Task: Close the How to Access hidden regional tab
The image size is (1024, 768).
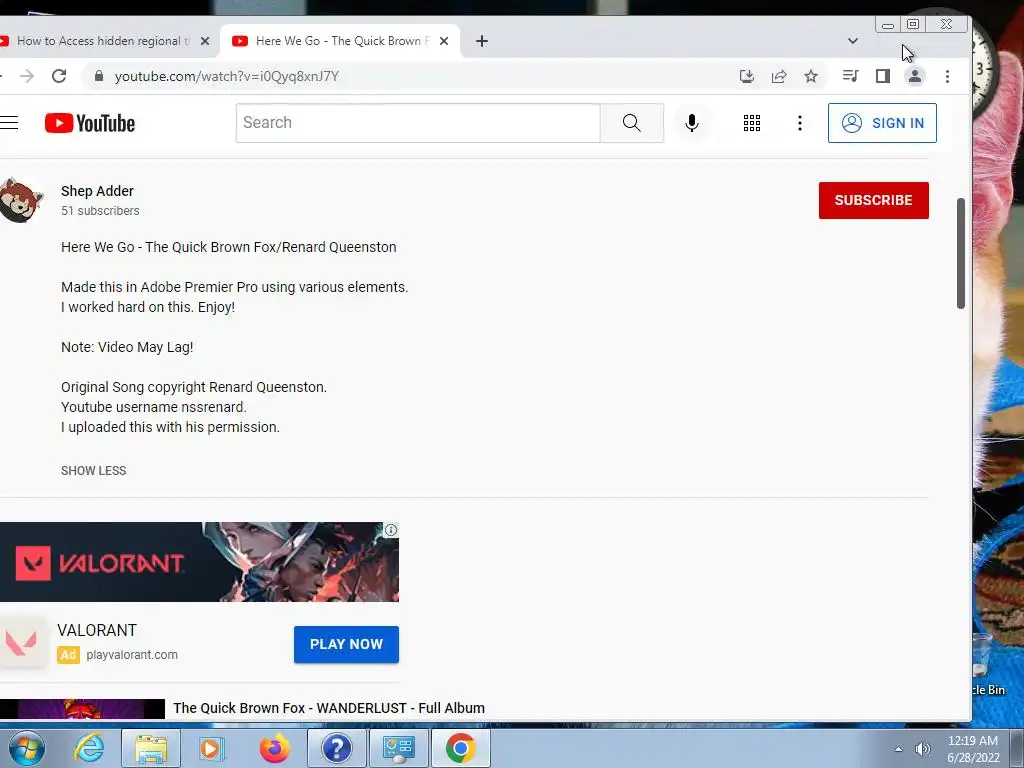Action: [205, 40]
